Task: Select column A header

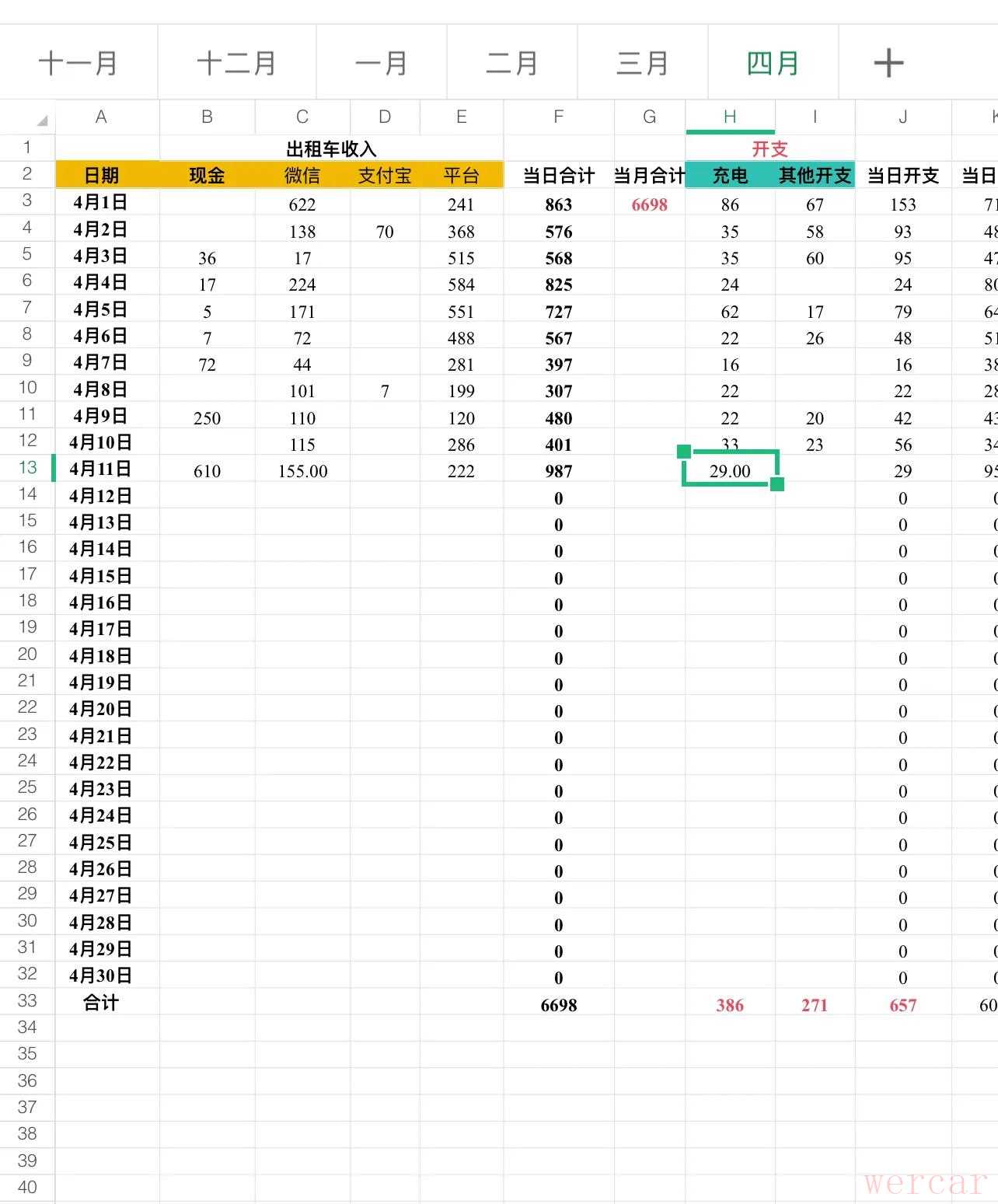Action: pos(101,117)
